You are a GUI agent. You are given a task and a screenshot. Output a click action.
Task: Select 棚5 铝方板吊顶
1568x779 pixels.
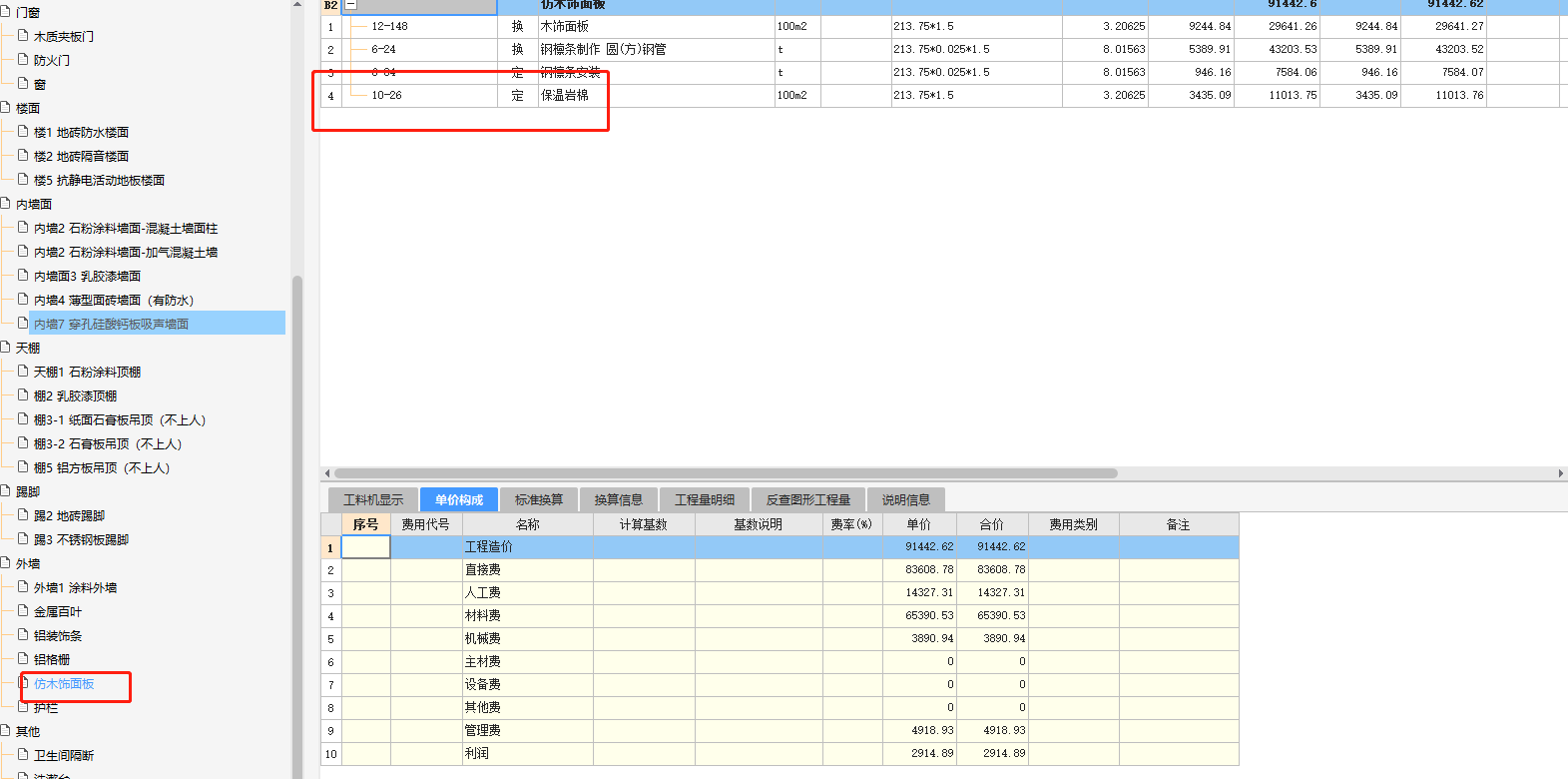(x=102, y=468)
